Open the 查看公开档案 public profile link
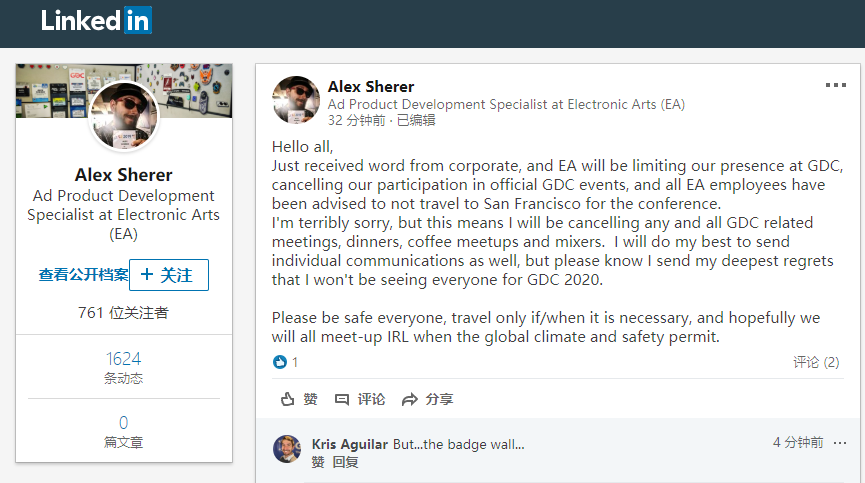 pyautogui.click(x=83, y=275)
